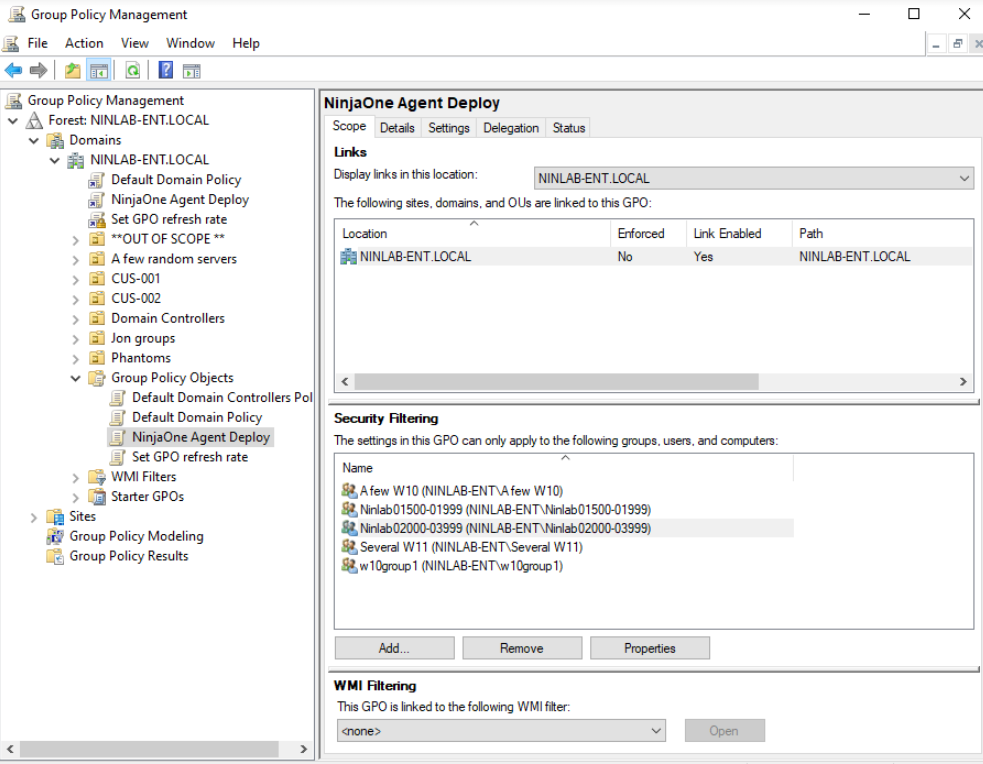This screenshot has width=983, height=764.
Task: Select the Group Policy Modeling node icon
Action: (56, 537)
